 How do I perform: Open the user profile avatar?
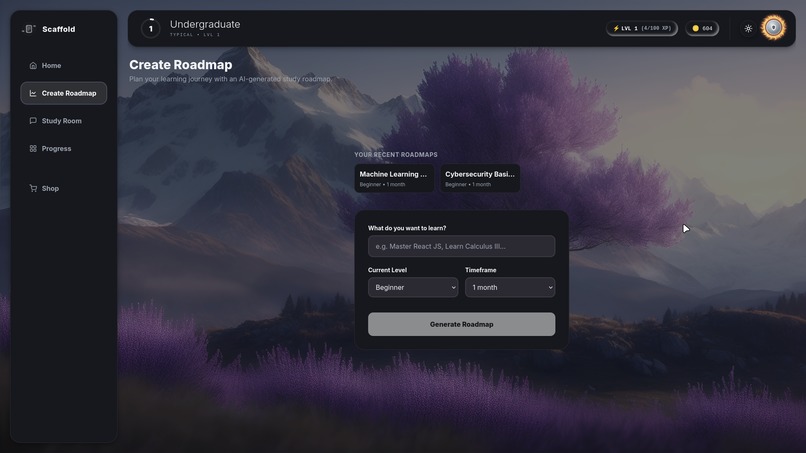coord(773,28)
